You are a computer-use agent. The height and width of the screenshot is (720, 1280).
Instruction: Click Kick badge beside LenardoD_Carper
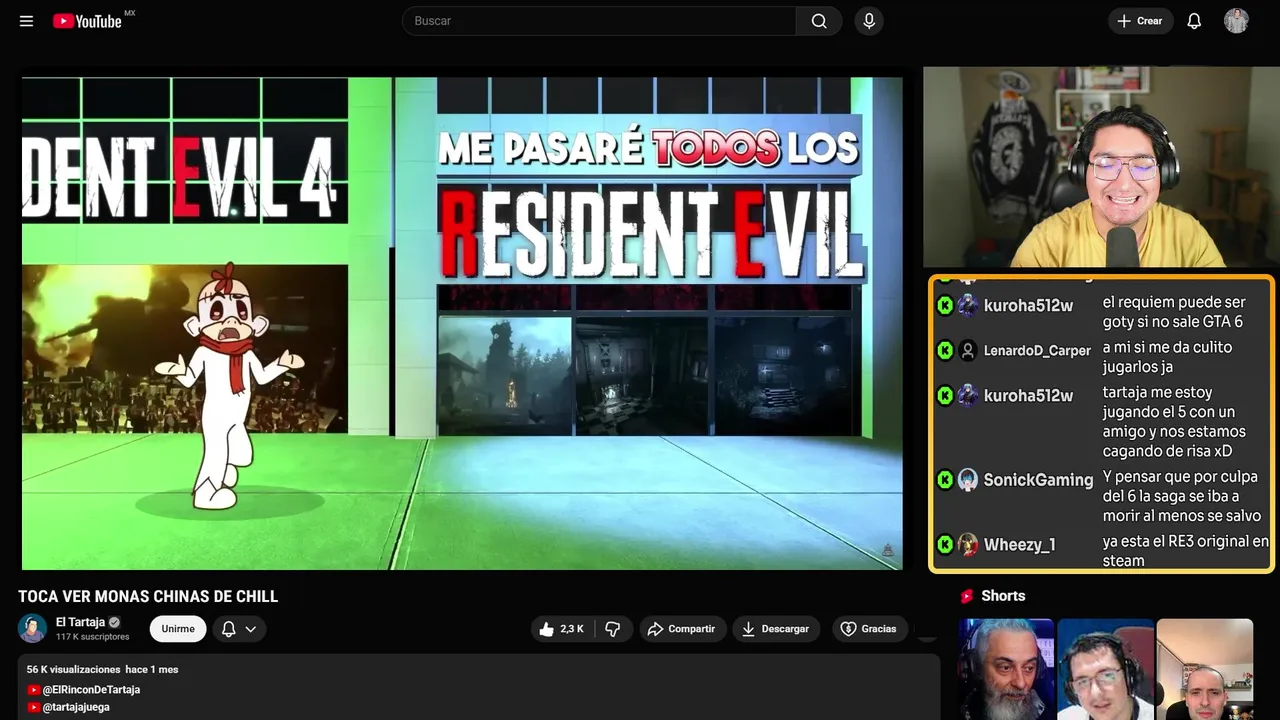click(945, 351)
